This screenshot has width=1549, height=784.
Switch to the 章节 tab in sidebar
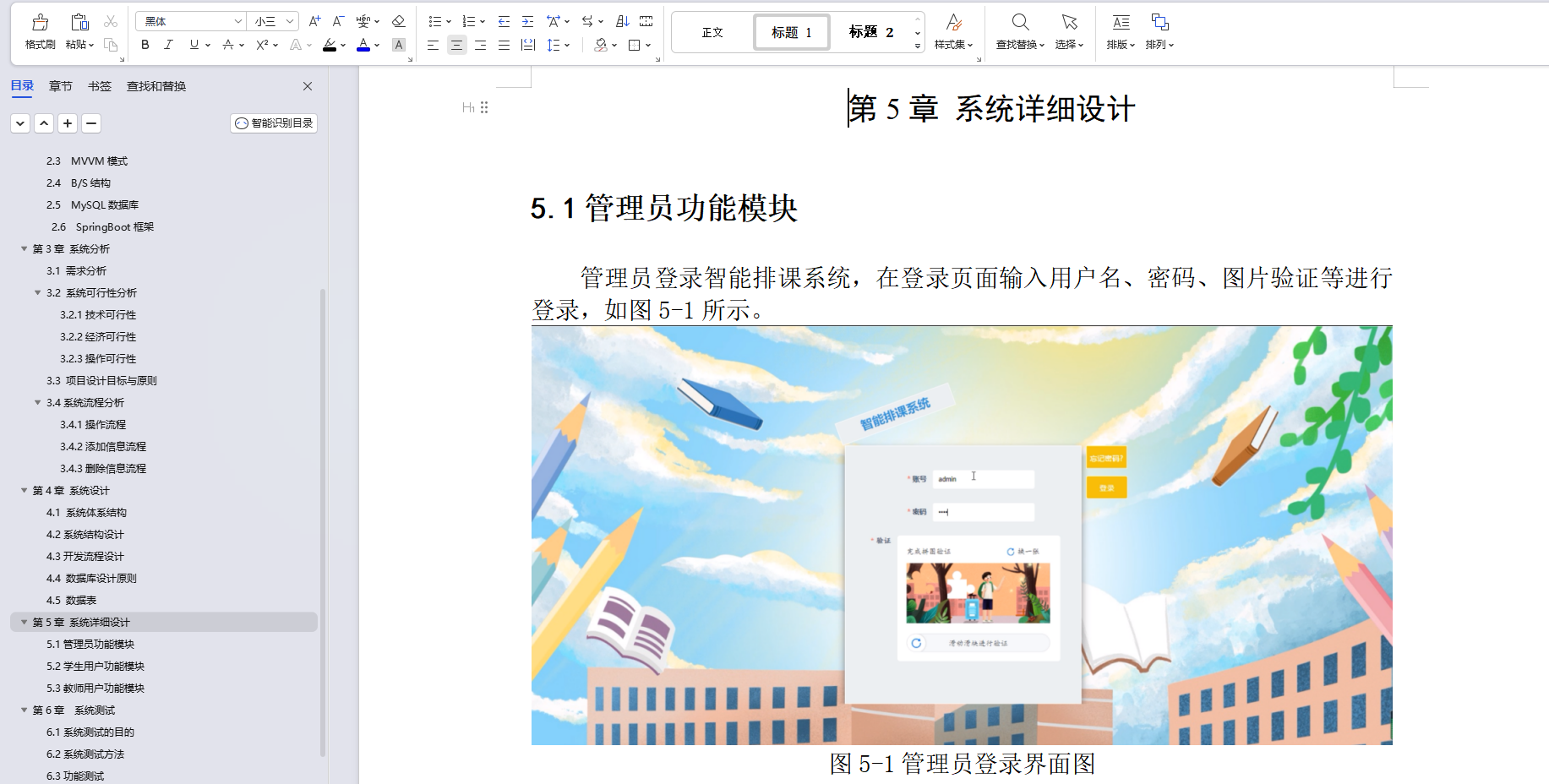[x=60, y=85]
